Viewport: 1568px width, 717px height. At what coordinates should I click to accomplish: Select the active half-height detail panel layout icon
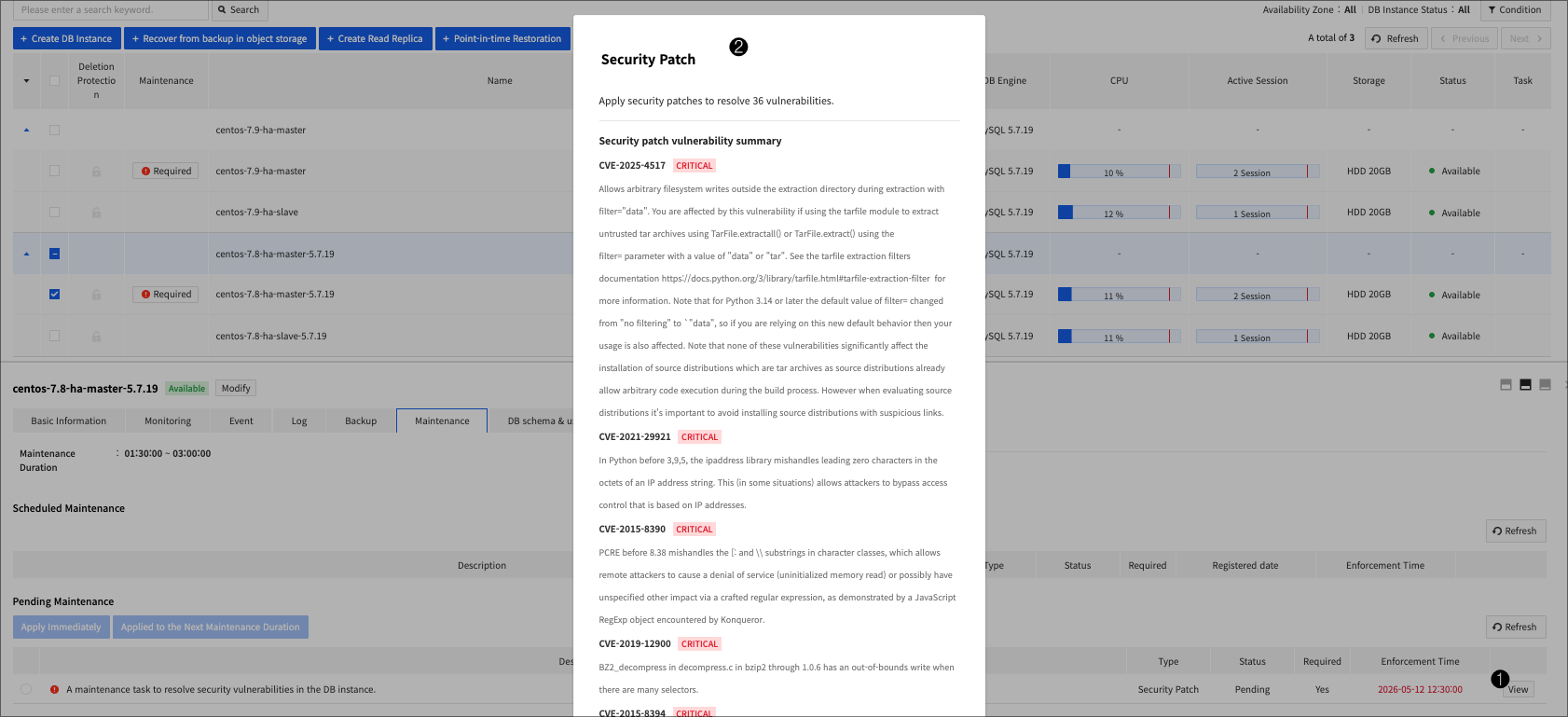(x=1525, y=384)
